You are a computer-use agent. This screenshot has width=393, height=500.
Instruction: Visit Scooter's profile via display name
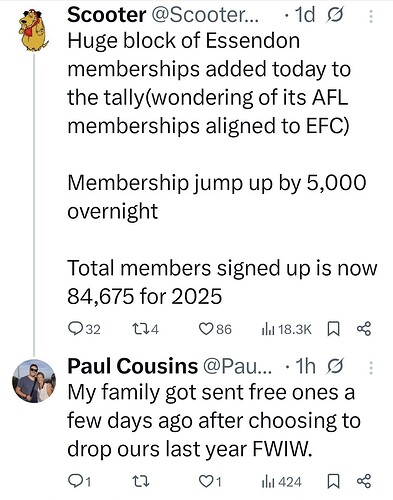coord(107,15)
